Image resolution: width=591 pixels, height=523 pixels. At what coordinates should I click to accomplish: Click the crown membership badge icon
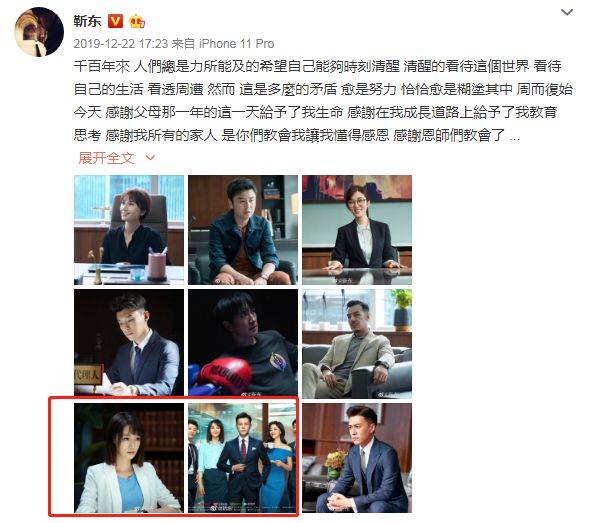tap(137, 21)
